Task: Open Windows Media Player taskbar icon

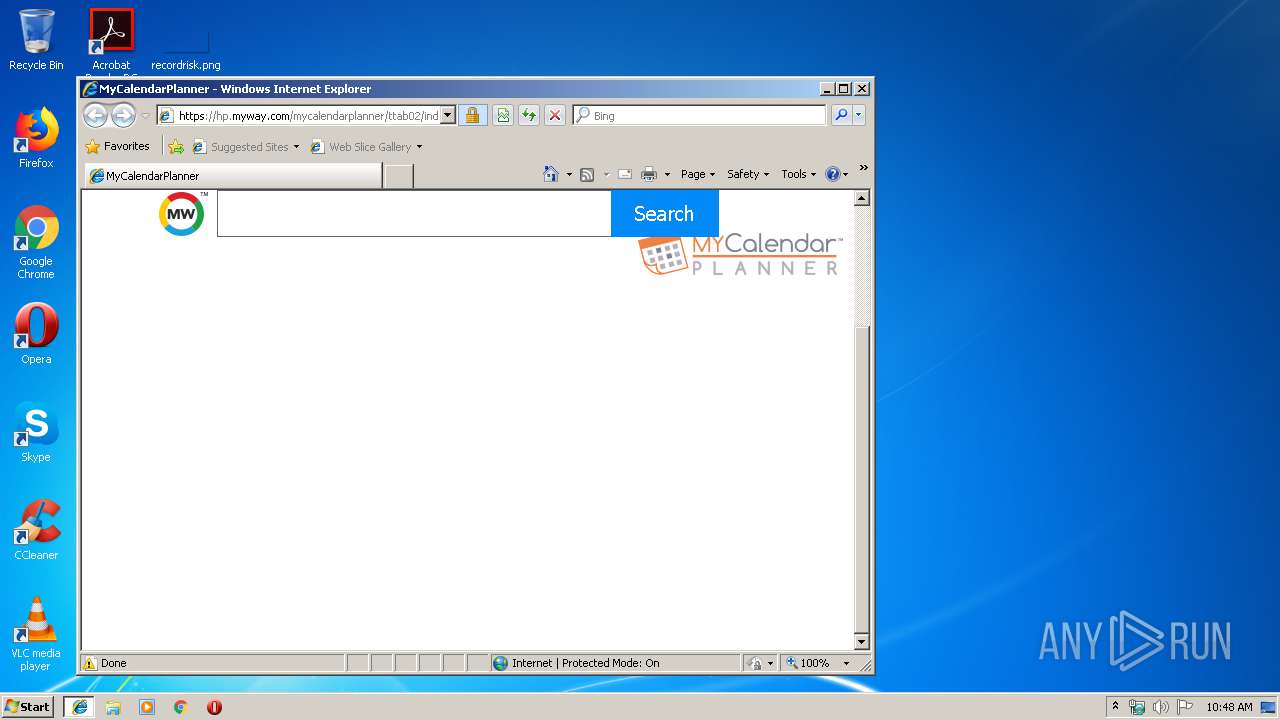Action: (147, 707)
